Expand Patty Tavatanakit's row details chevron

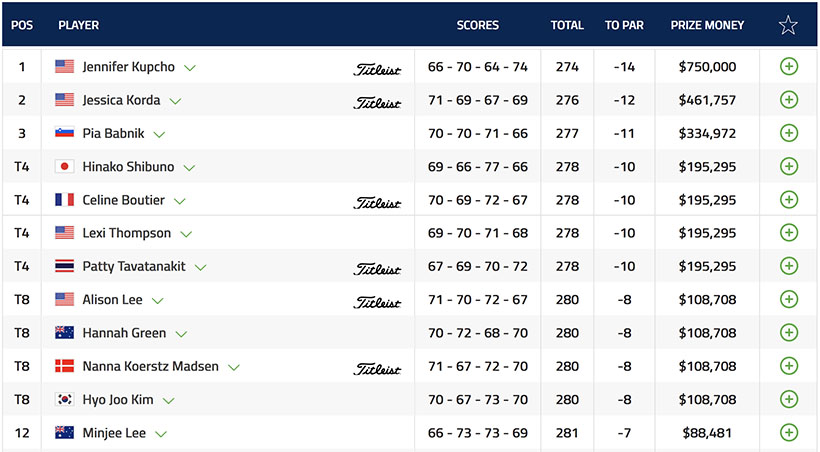(x=201, y=268)
